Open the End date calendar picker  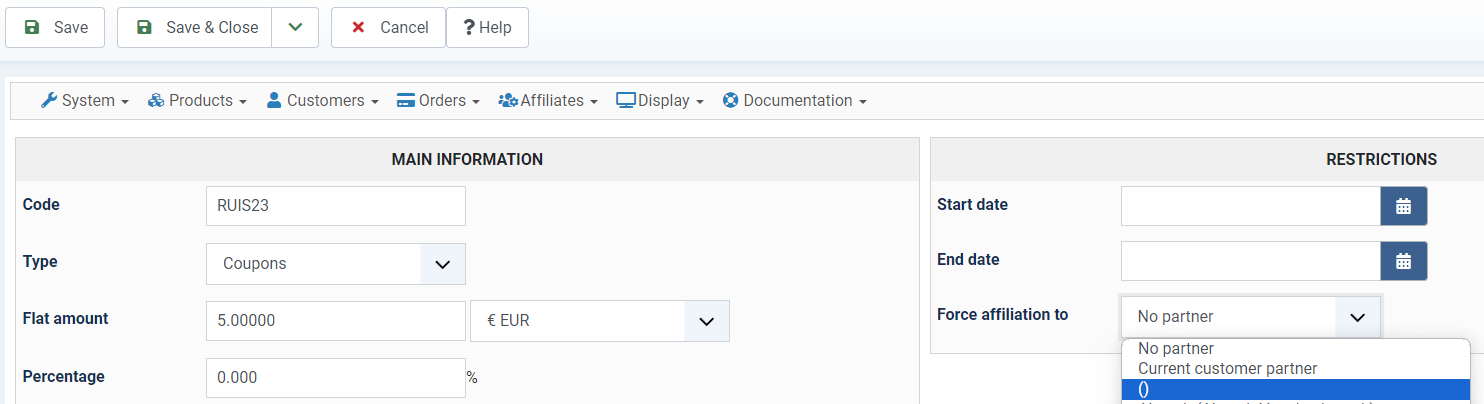tap(1403, 261)
